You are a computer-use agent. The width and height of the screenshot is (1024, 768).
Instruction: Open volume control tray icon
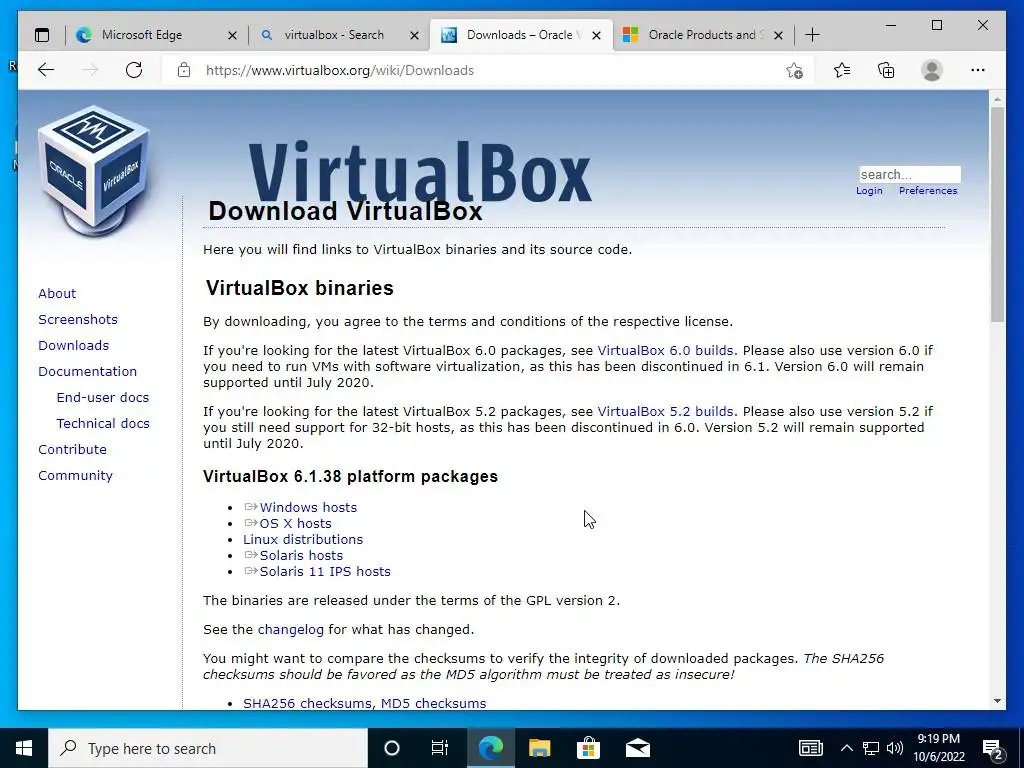(895, 748)
